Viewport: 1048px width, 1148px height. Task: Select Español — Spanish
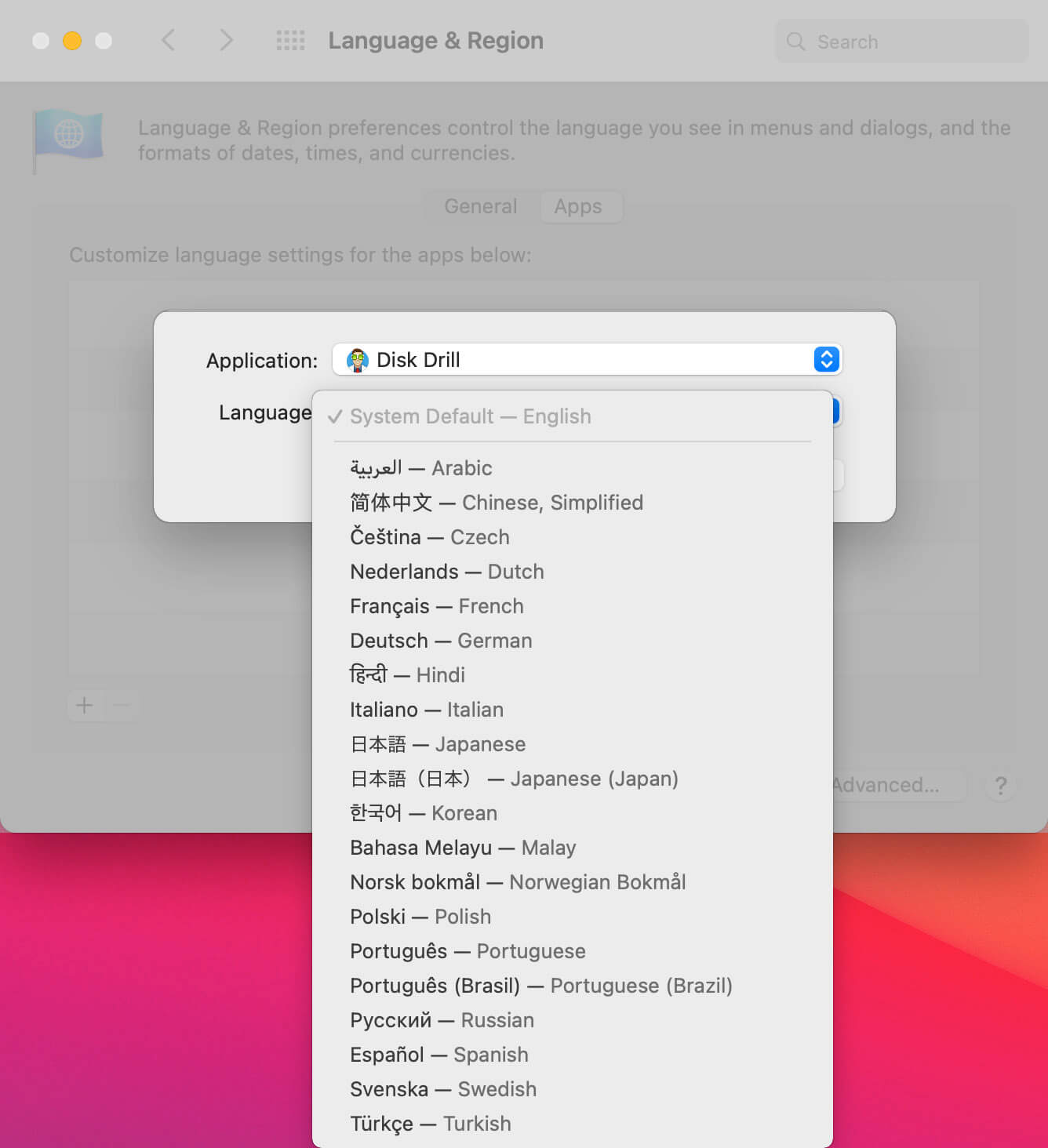pyautogui.click(x=573, y=1055)
